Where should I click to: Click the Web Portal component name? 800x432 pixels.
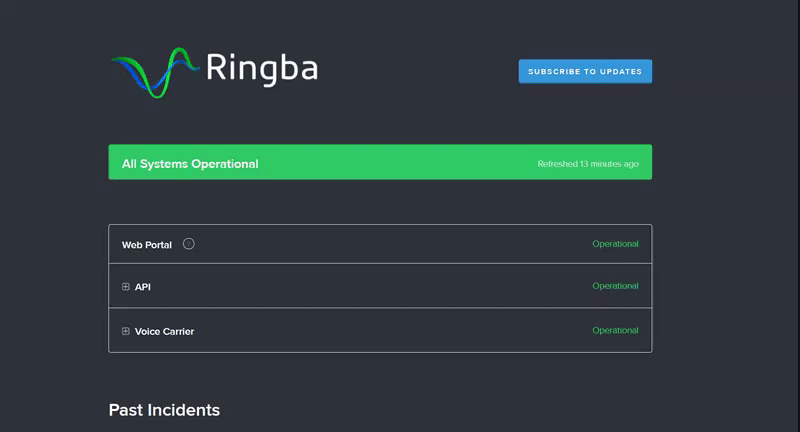147,245
